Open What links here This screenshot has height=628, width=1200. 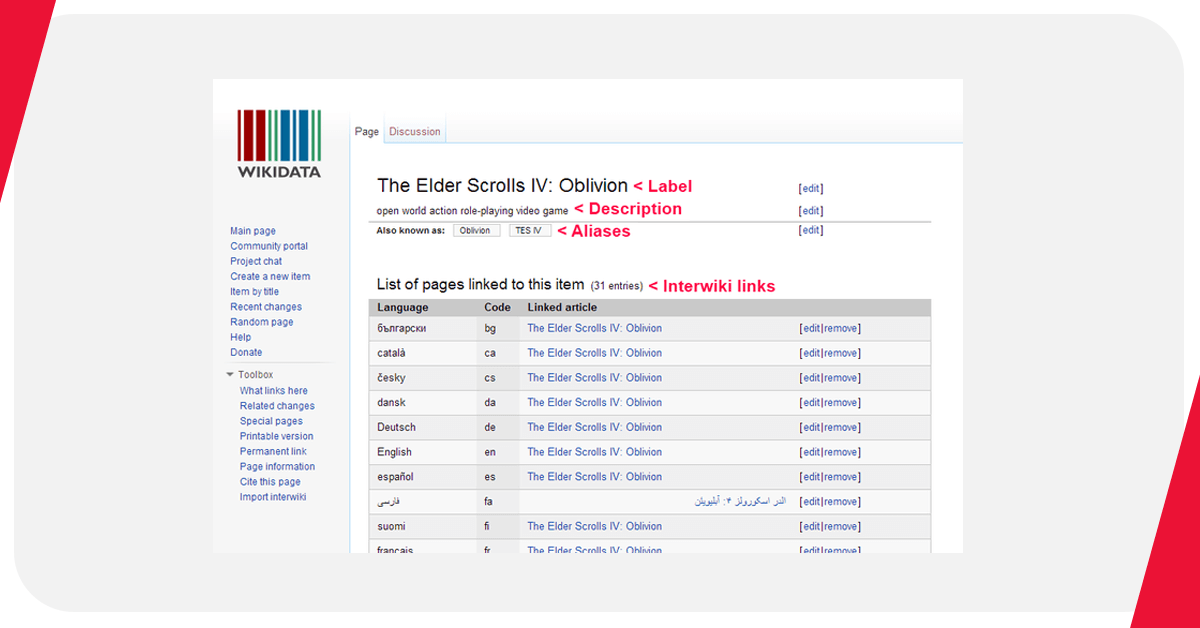[x=274, y=391]
